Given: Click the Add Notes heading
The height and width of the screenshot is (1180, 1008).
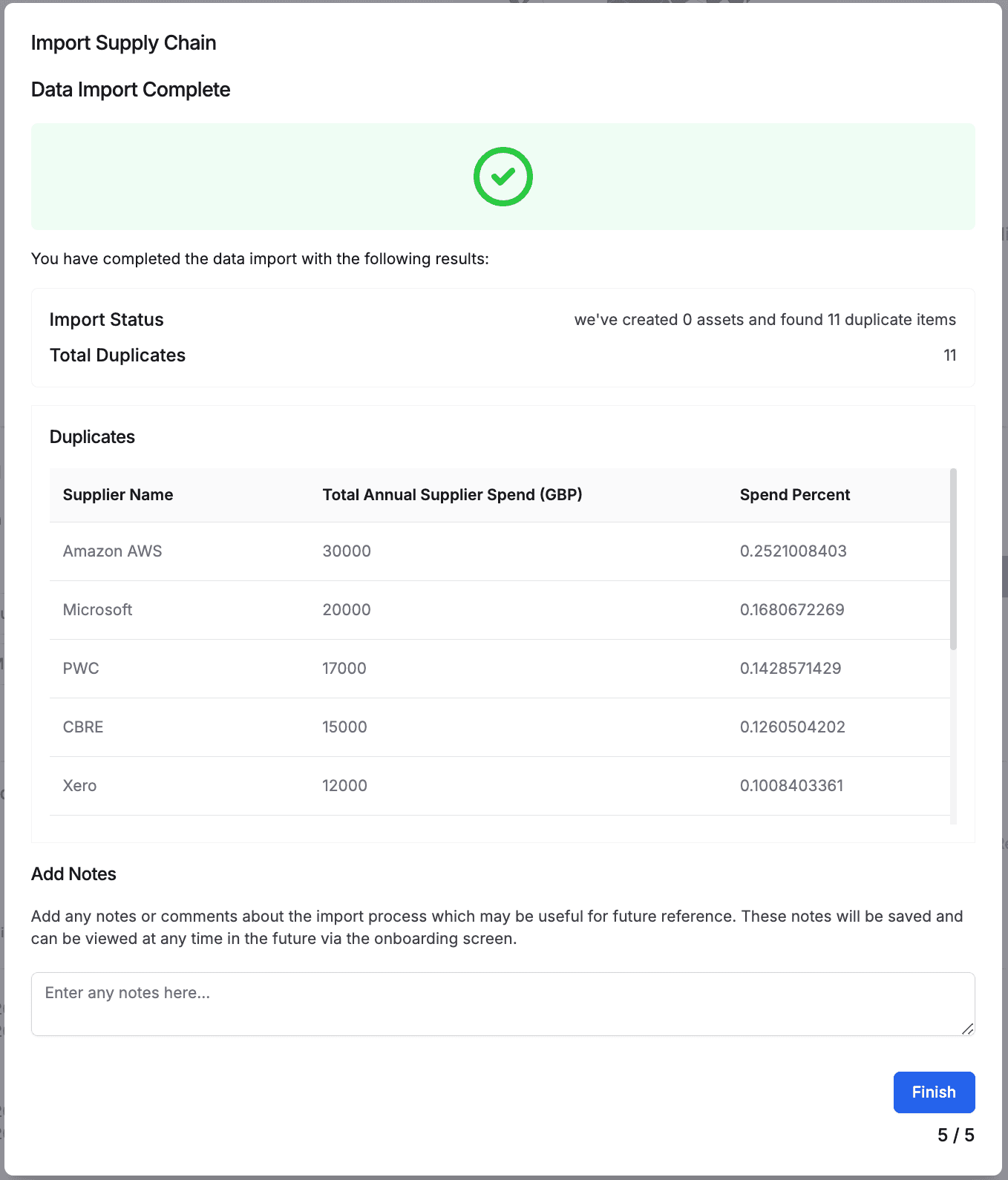Looking at the screenshot, I should [73, 874].
